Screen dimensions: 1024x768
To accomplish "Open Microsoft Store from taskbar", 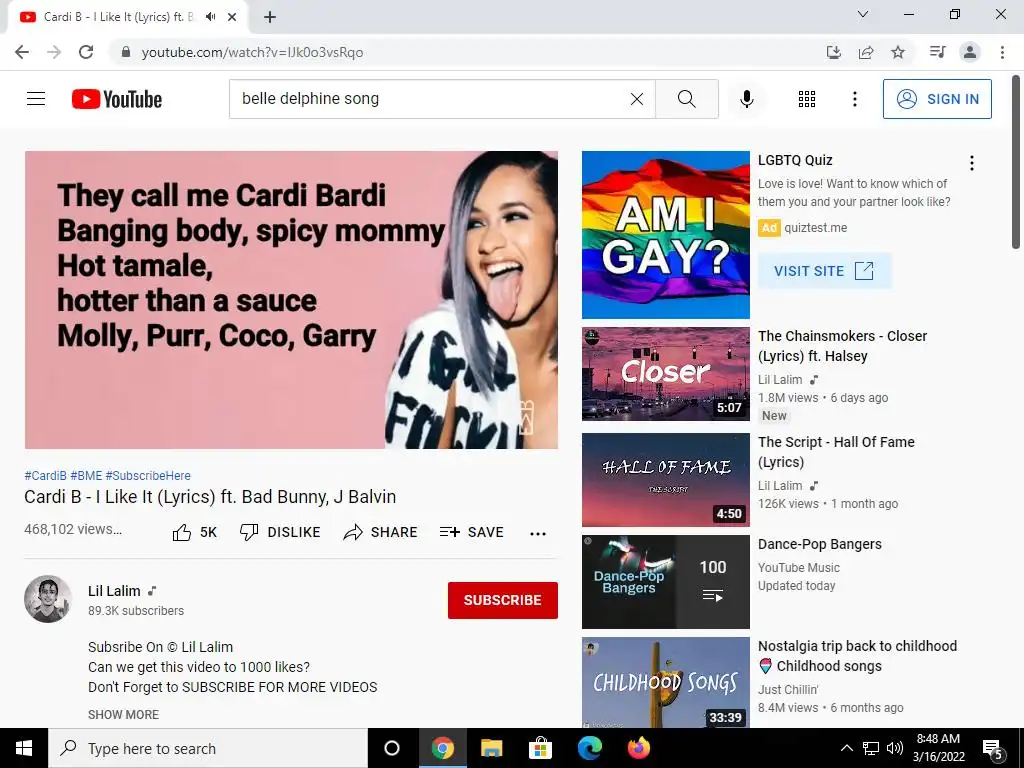I will [540, 748].
